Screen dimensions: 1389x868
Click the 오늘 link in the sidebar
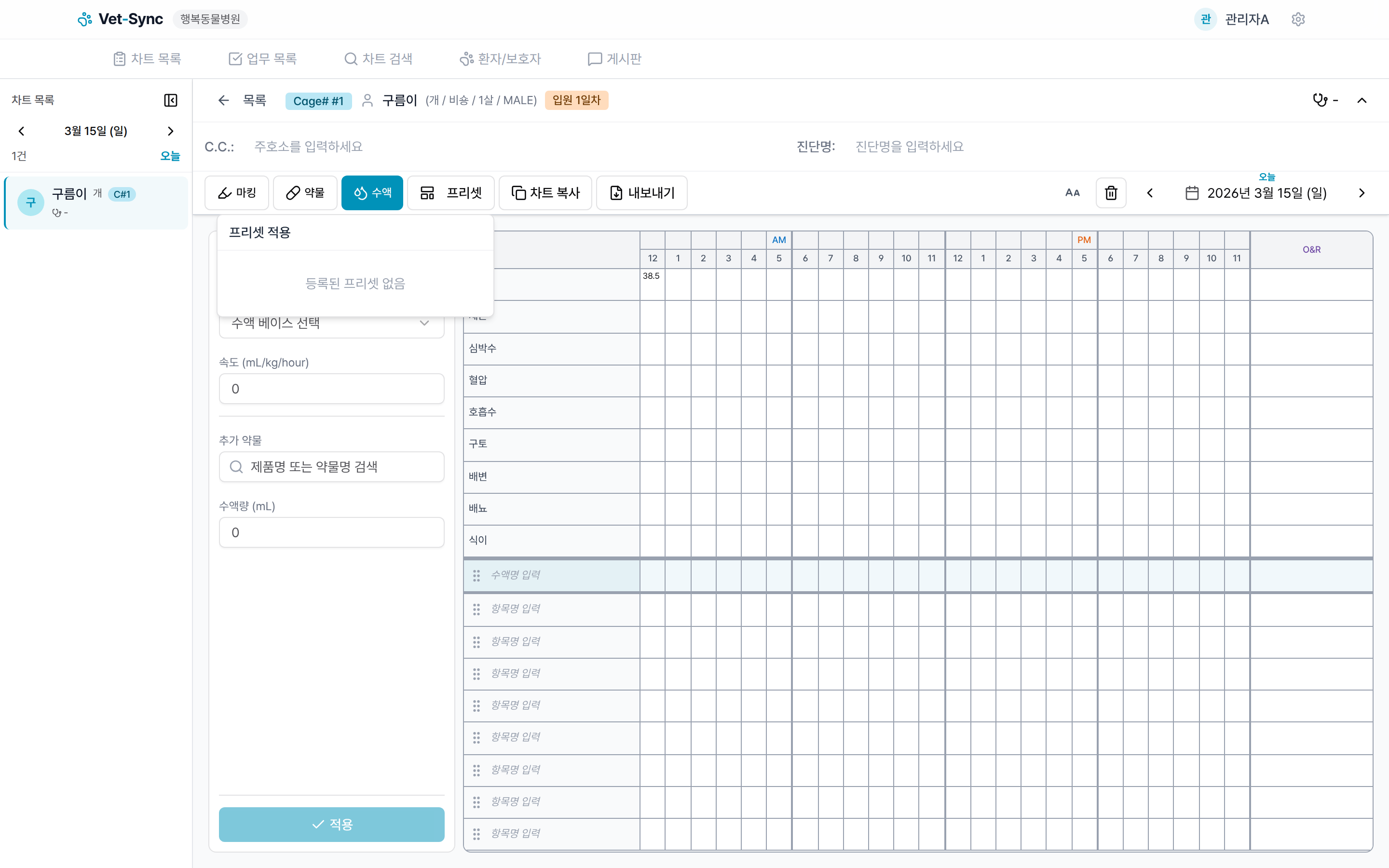pyautogui.click(x=170, y=156)
